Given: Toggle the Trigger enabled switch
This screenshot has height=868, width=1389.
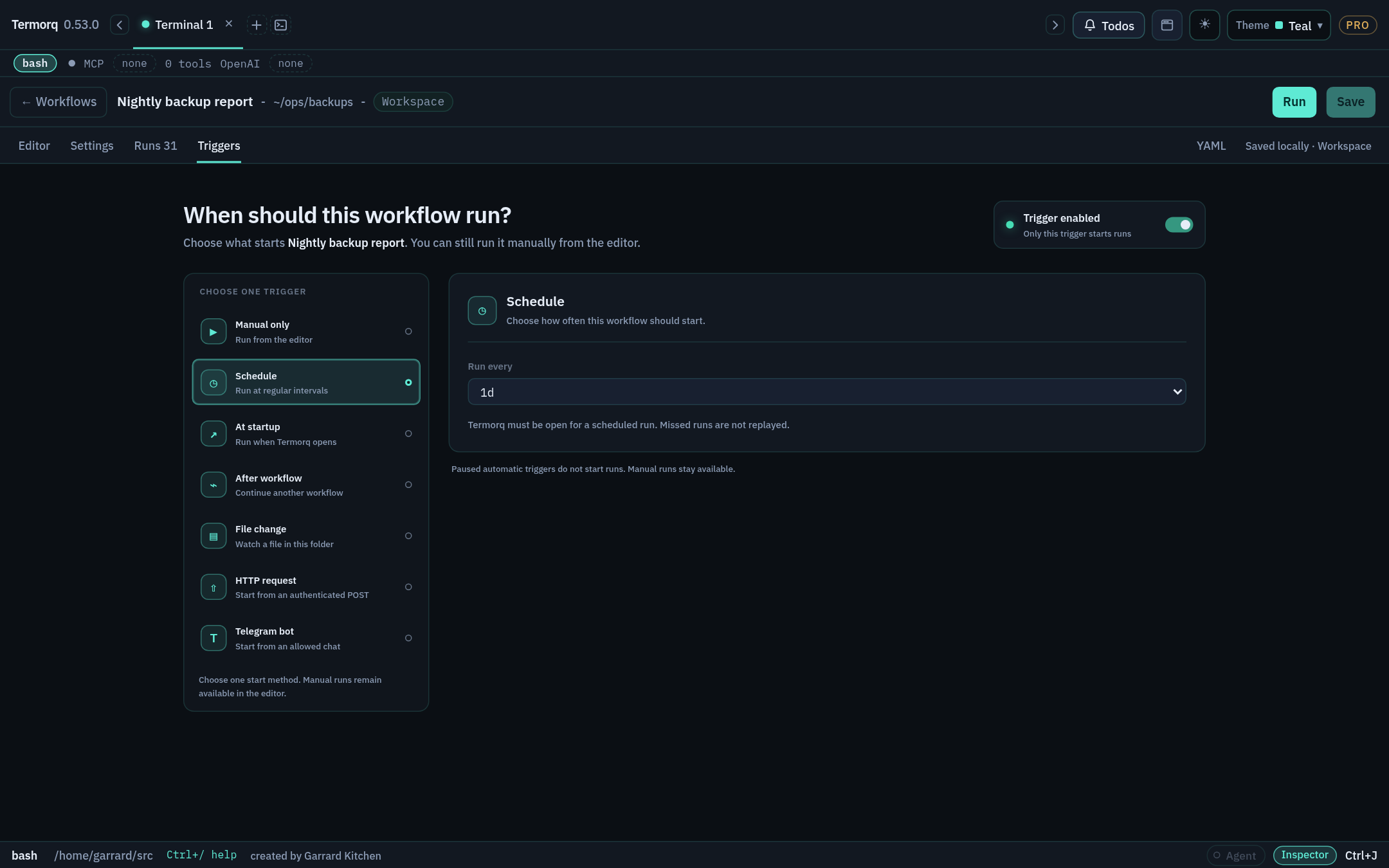Looking at the screenshot, I should tap(1179, 224).
